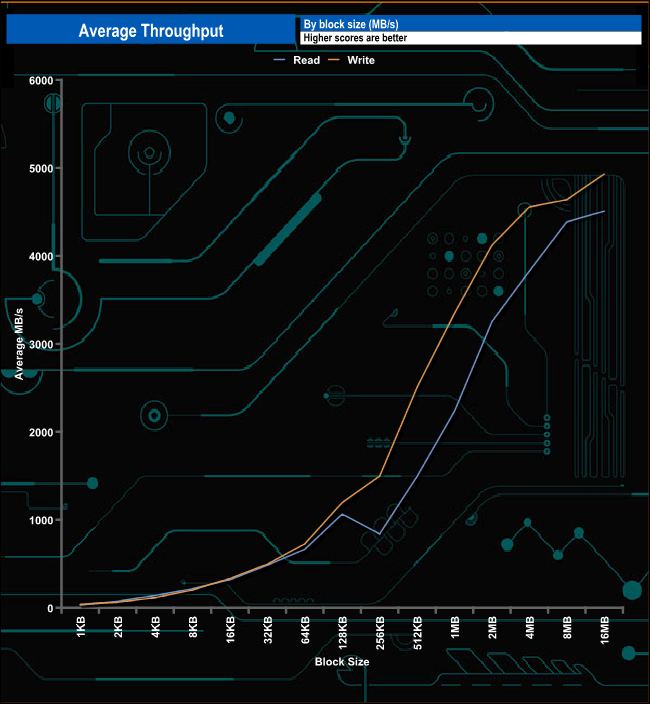
Task: Select the 2MB block size label
Action: (x=492, y=632)
